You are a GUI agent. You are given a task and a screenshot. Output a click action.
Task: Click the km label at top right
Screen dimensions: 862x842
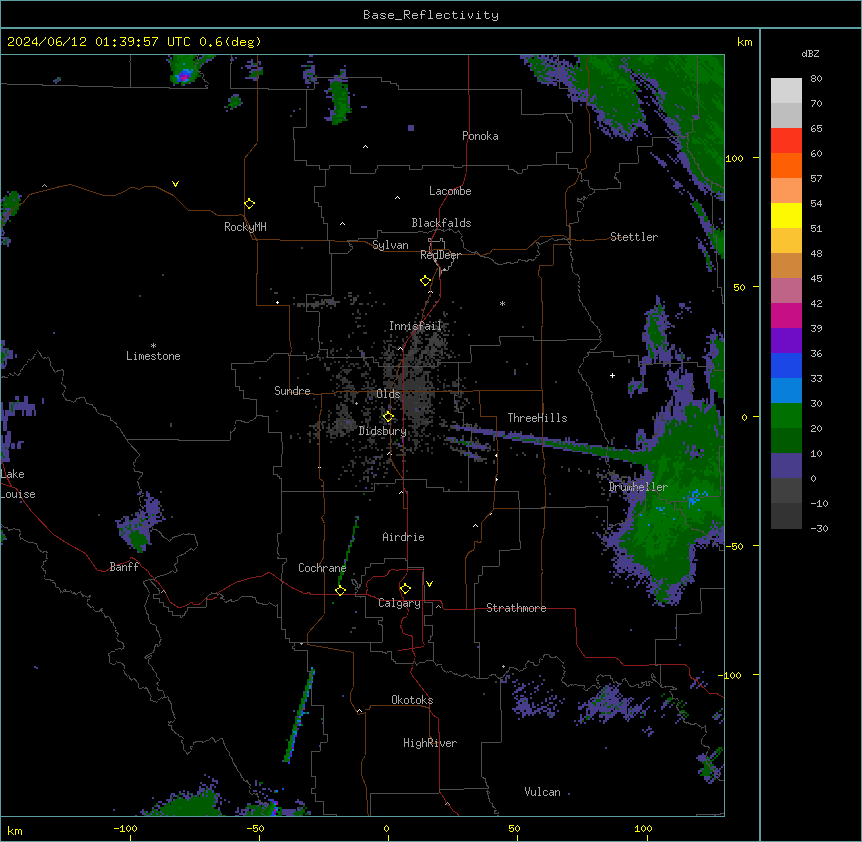tap(745, 42)
